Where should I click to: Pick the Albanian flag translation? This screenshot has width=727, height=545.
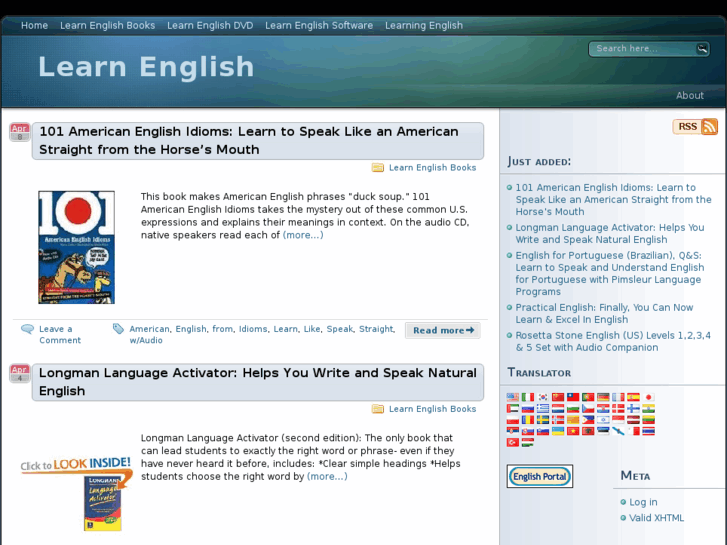click(588, 431)
